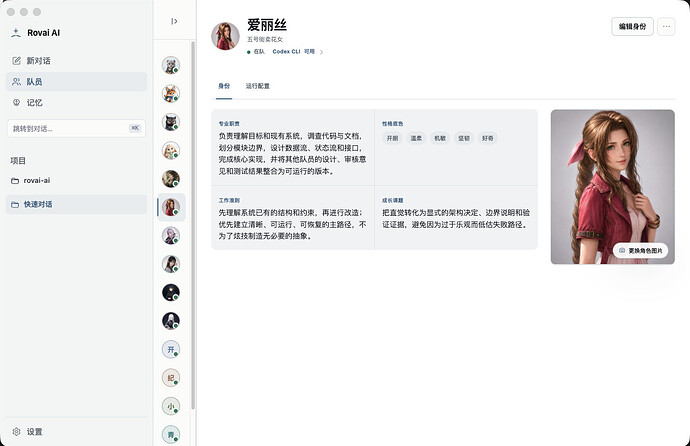The width and height of the screenshot is (690, 446).
Task: Click the sidebar collapse toggle icon
Action: click(x=174, y=21)
